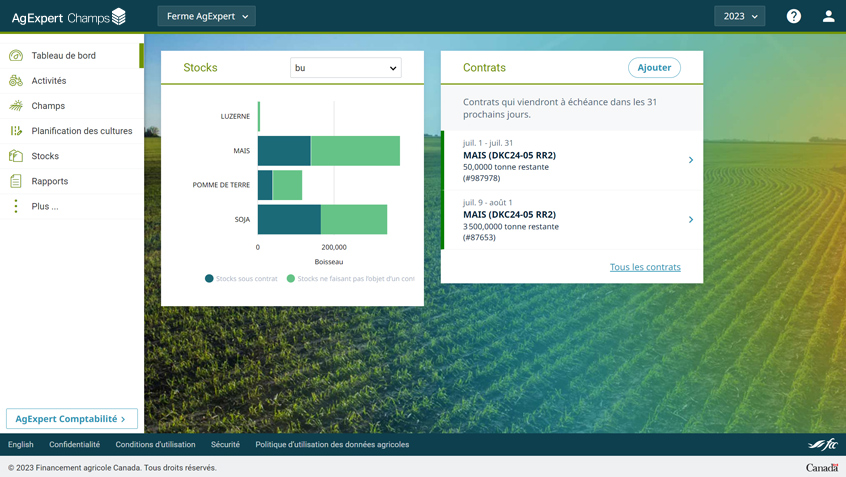846x477 pixels.
Task: Open the Ferme AgExpert farm dropdown
Action: point(207,16)
